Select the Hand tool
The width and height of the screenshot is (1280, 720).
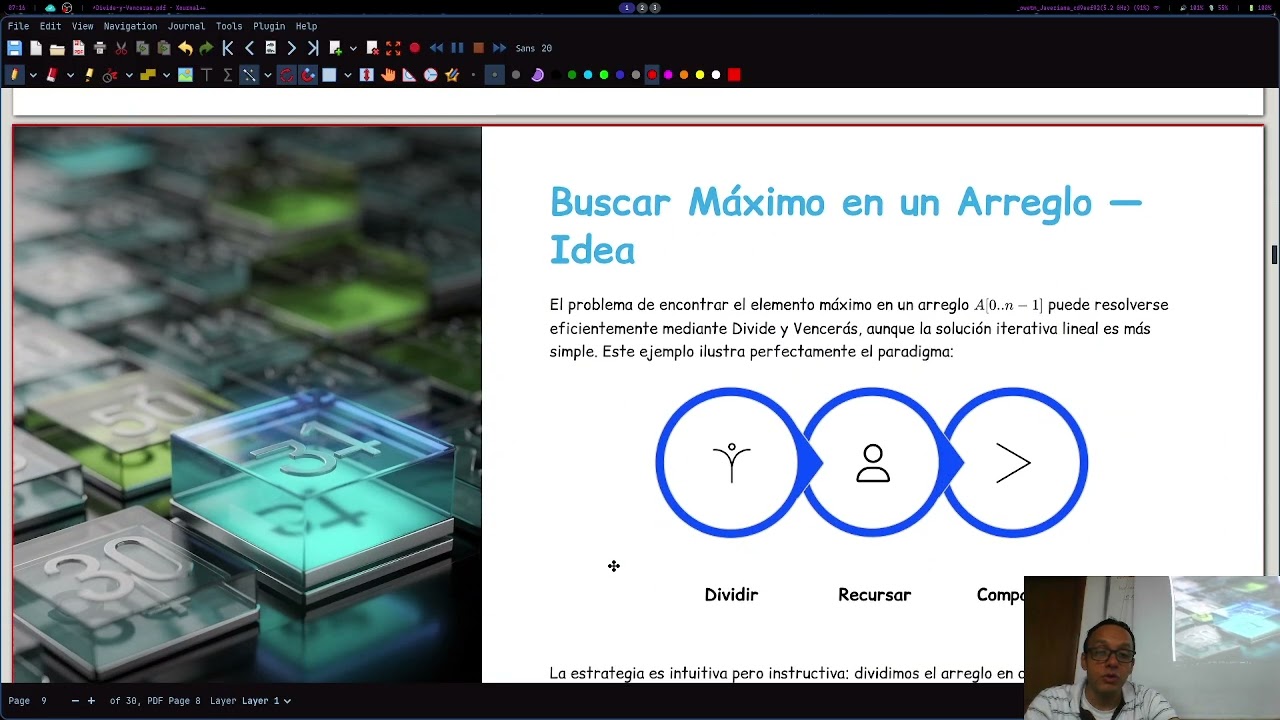coord(388,75)
